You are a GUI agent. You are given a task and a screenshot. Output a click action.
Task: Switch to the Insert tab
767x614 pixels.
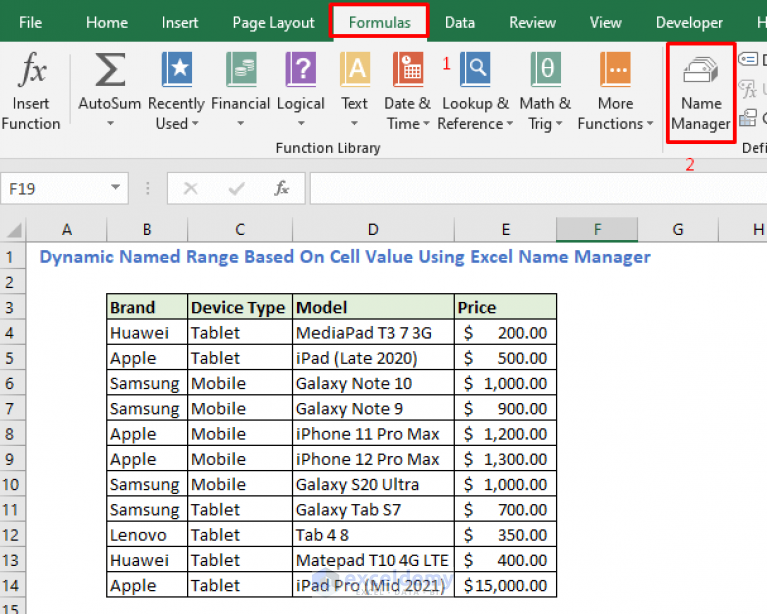(180, 23)
